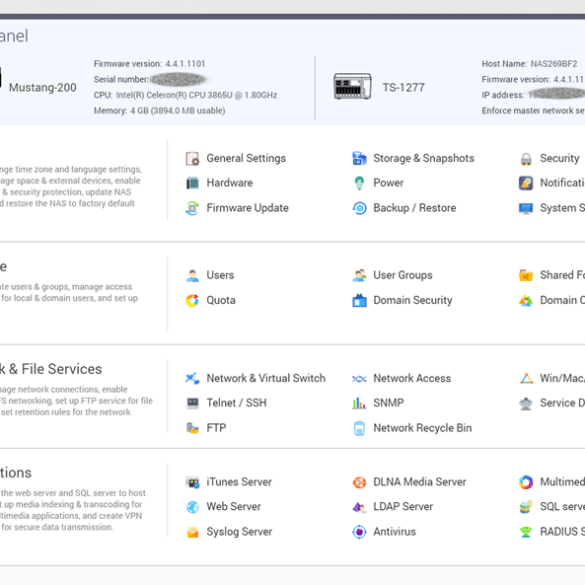The width and height of the screenshot is (585, 585).
Task: Open the FTP service link
Action: 216,428
